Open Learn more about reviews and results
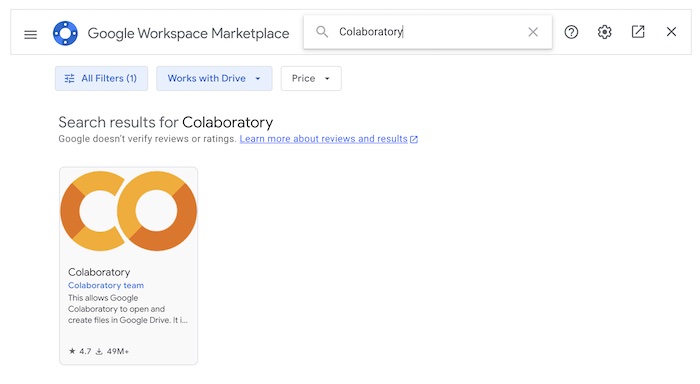 (324, 139)
